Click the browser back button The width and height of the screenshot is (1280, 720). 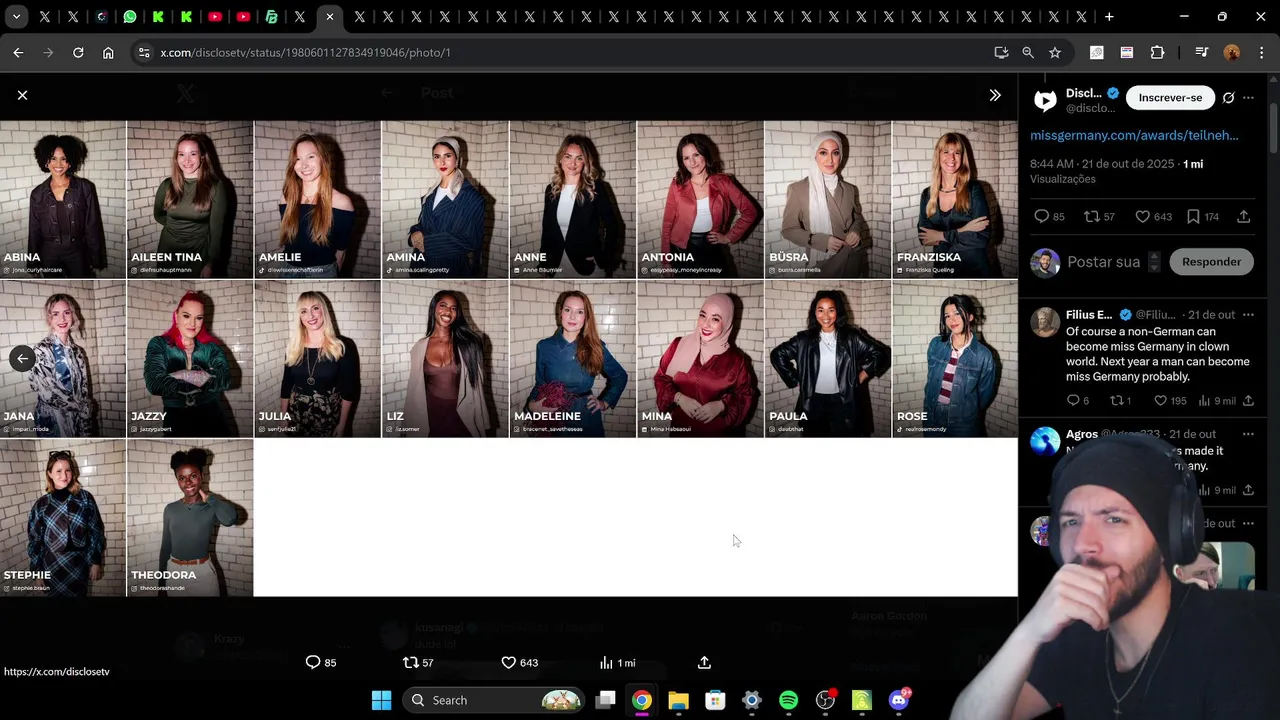[18, 52]
